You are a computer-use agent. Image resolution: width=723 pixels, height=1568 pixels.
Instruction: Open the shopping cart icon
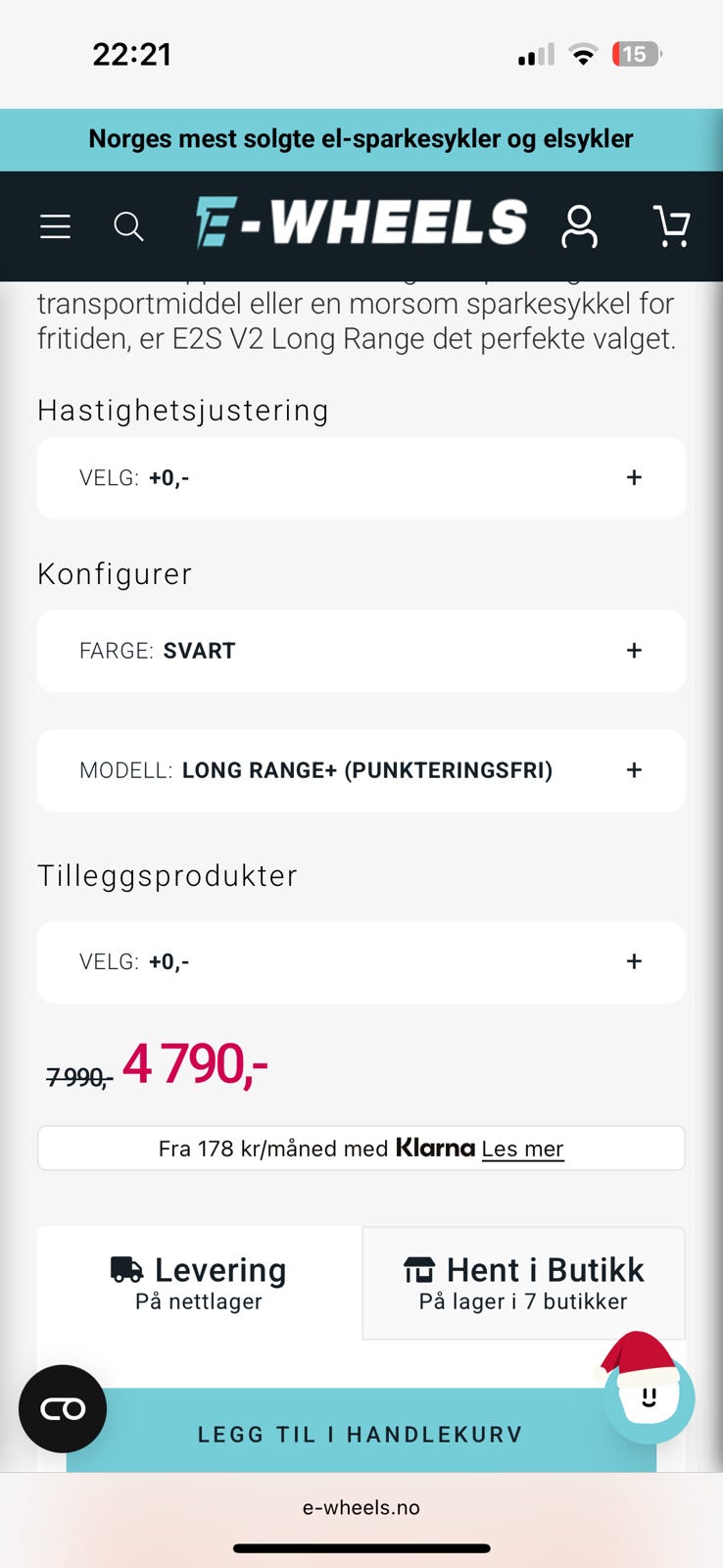[x=672, y=226]
